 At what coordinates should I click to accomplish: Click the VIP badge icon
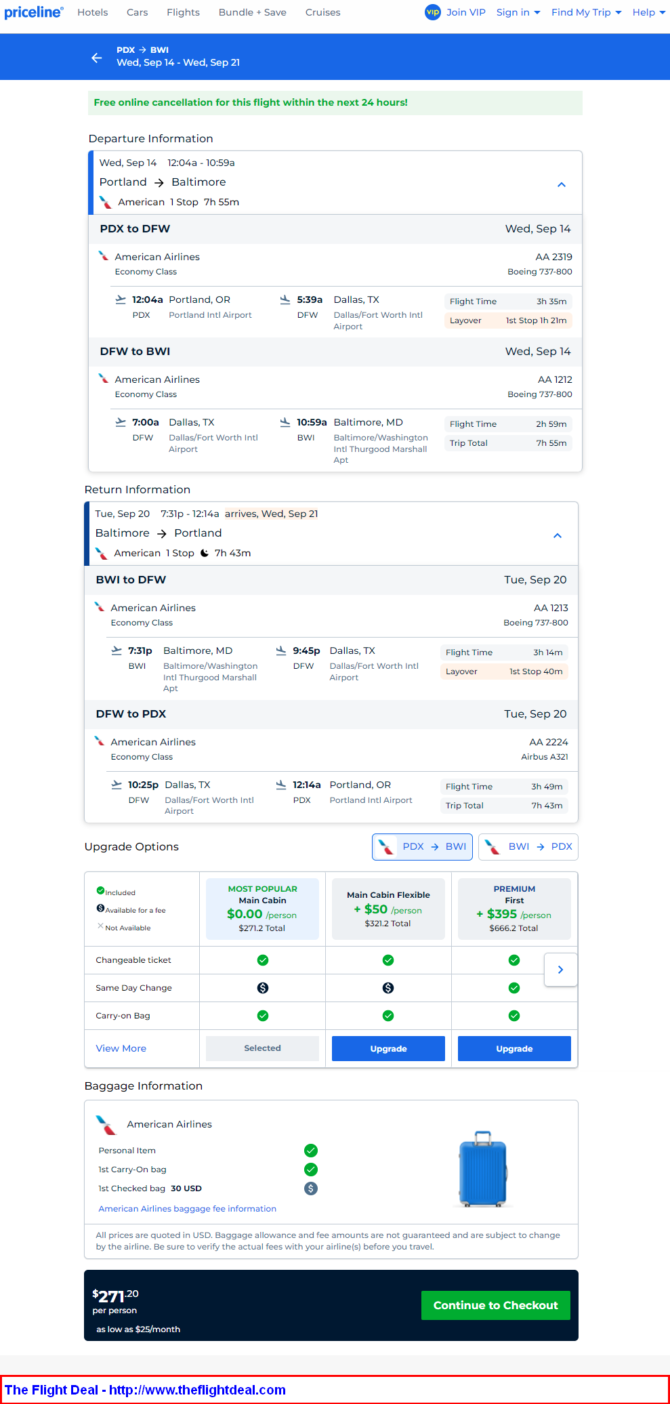coord(432,12)
